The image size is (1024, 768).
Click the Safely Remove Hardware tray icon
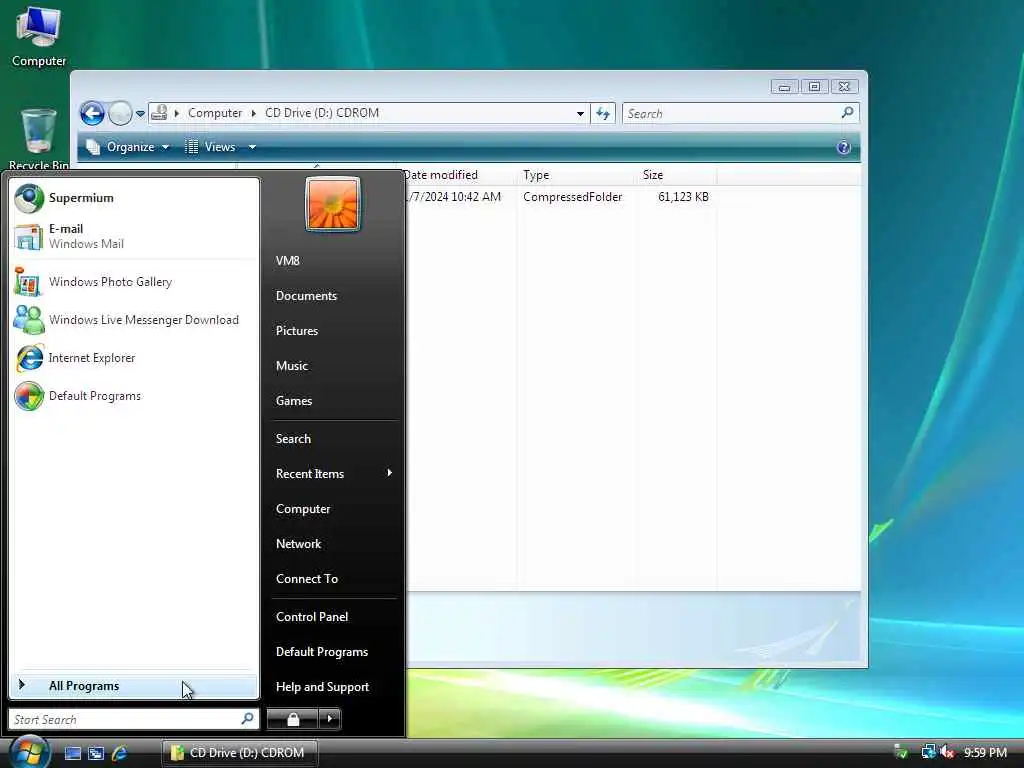[901, 752]
